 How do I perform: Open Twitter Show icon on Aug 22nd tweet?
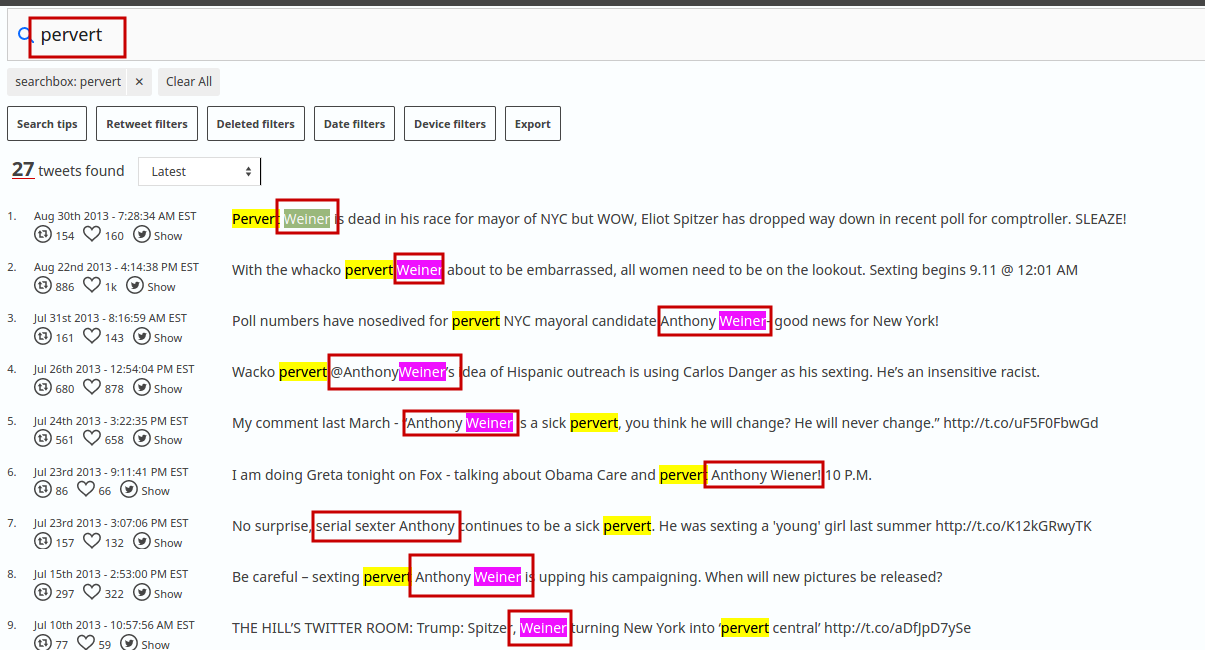(x=135, y=285)
